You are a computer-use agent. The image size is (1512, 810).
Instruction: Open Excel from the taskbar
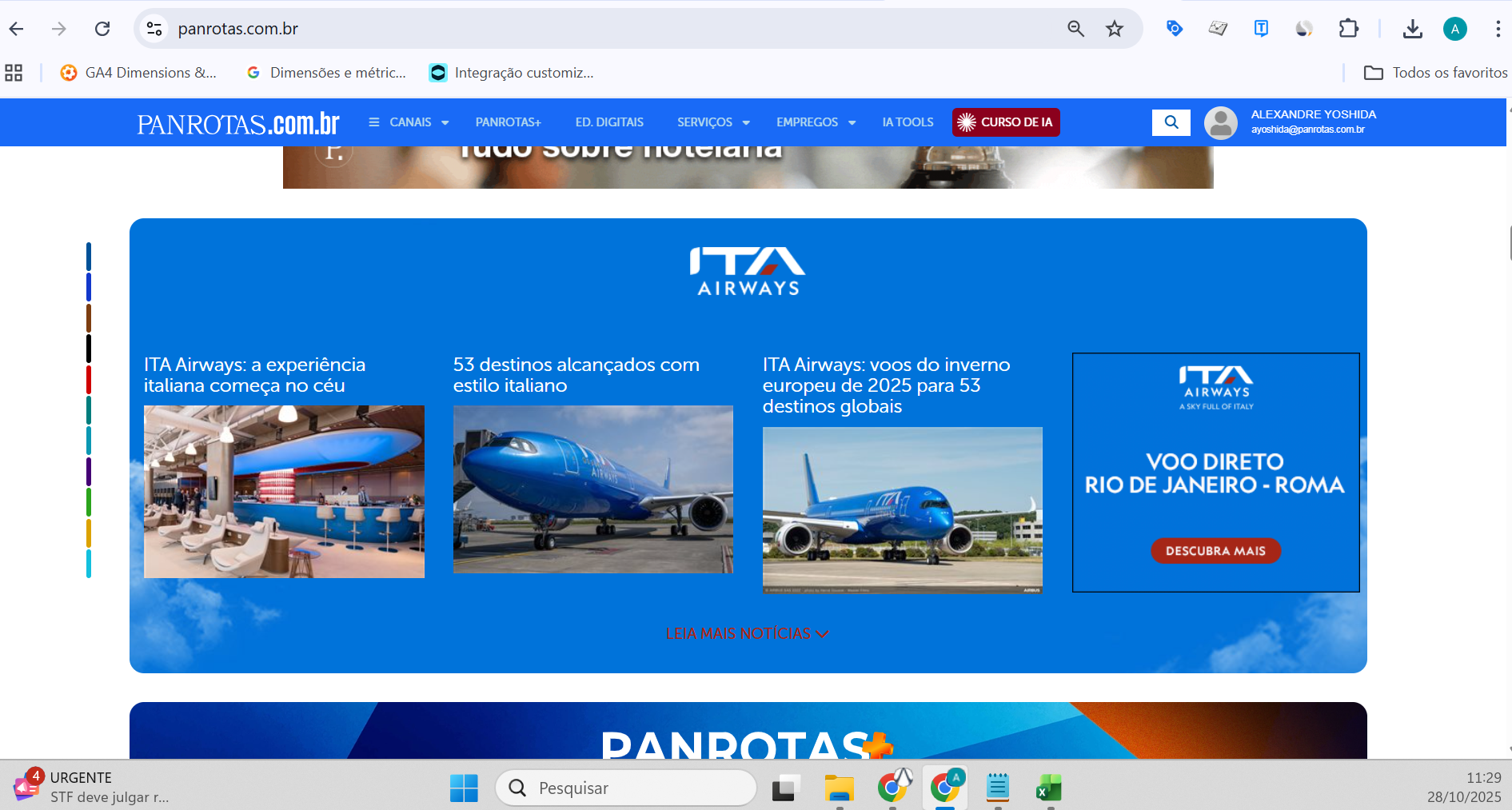click(x=1048, y=788)
